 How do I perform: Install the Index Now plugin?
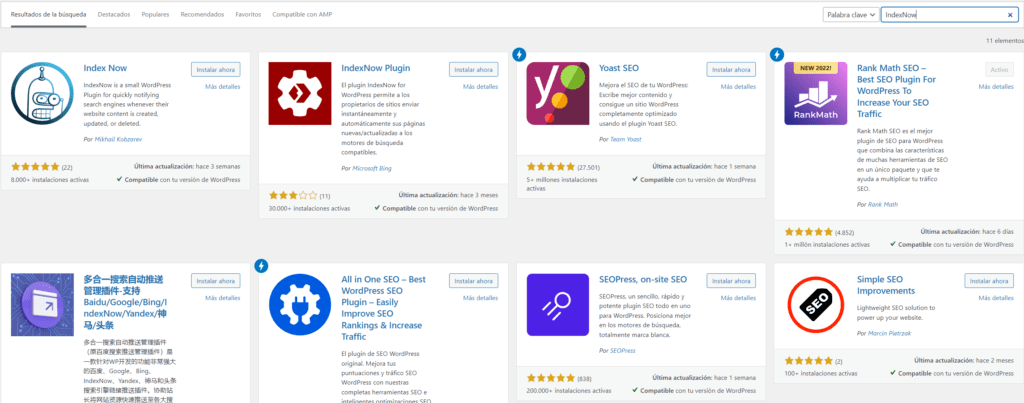click(x=216, y=69)
